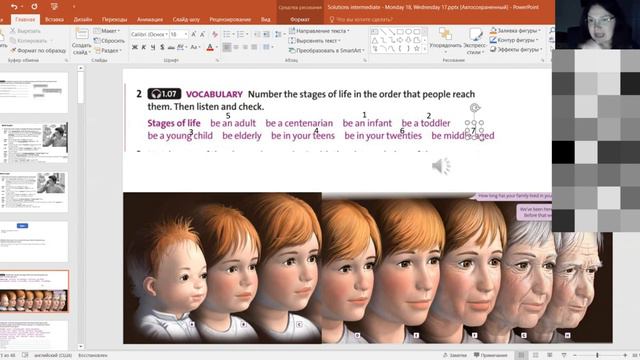This screenshot has width=640, height=360.
Task: Center the text
Action: click(236, 47)
